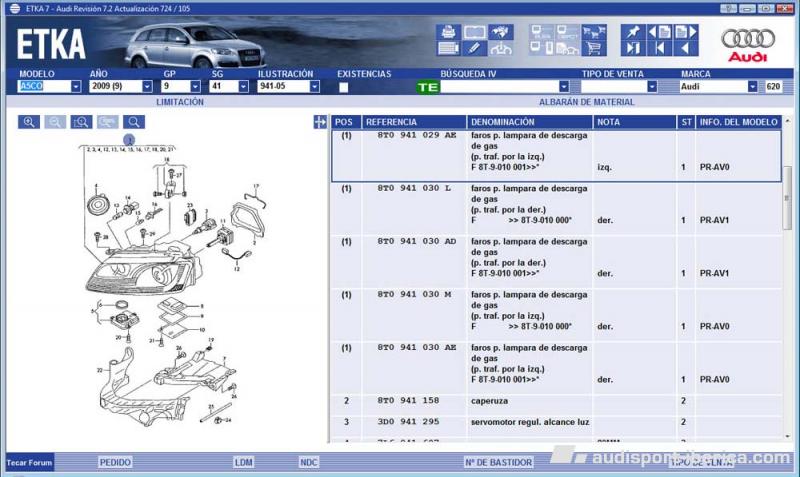This screenshot has width=800, height=477.
Task: Click the multiple shopping carts icon
Action: click(x=594, y=32)
